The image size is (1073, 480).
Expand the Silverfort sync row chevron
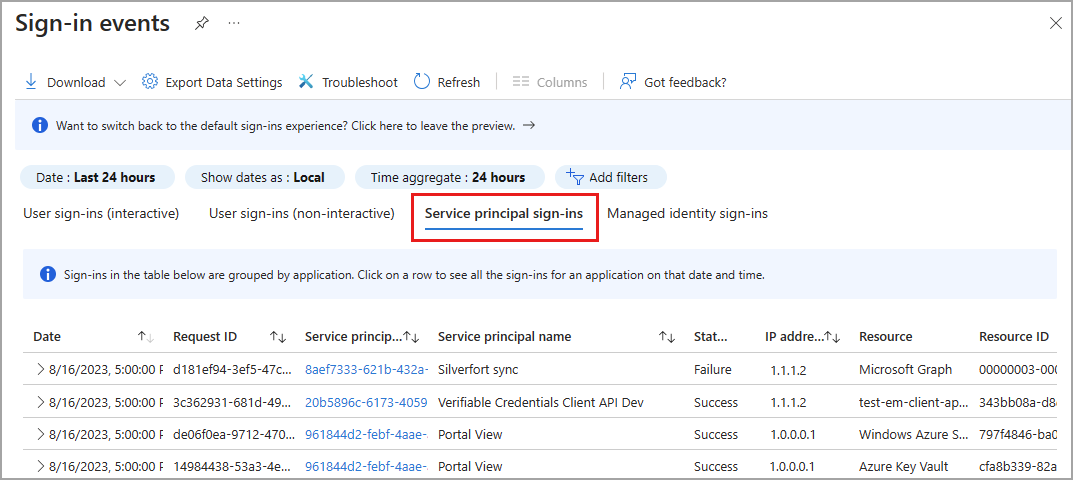point(40,369)
